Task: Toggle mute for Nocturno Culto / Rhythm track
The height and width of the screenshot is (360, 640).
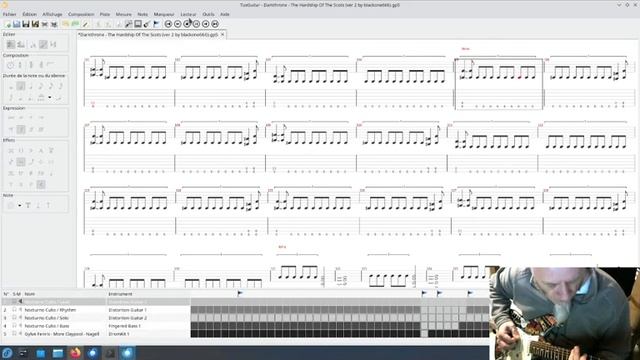Action: (20, 310)
